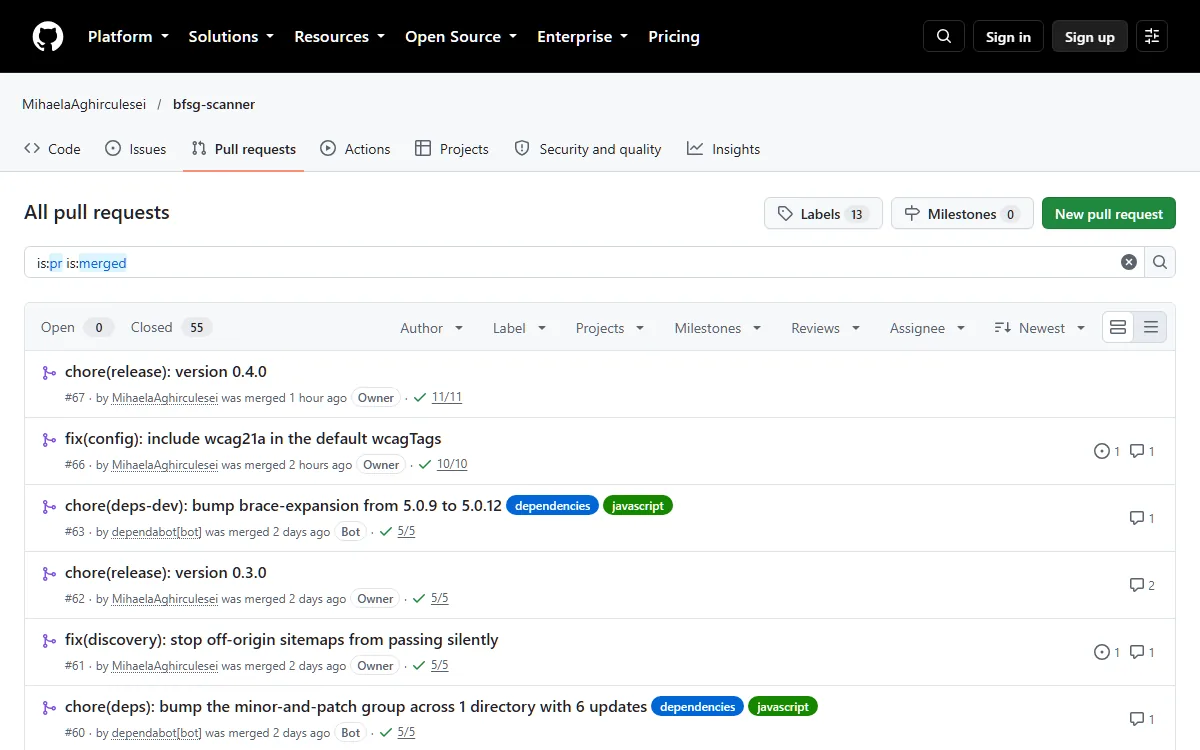Show Open pull requests
This screenshot has height=750, width=1200.
[x=77, y=327]
